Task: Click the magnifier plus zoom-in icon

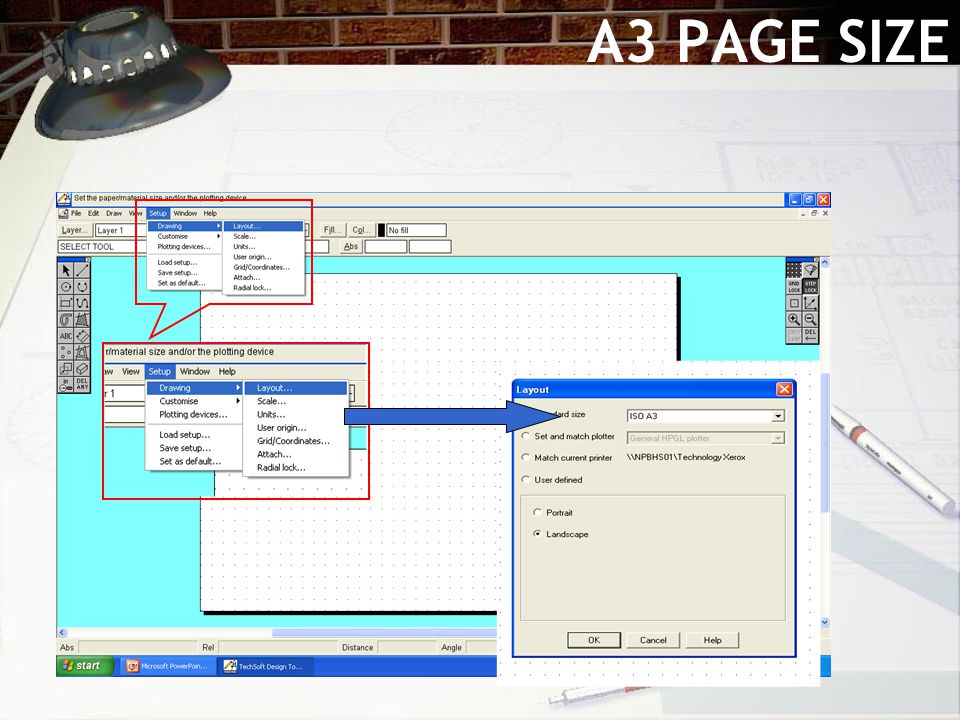Action: coord(794,319)
